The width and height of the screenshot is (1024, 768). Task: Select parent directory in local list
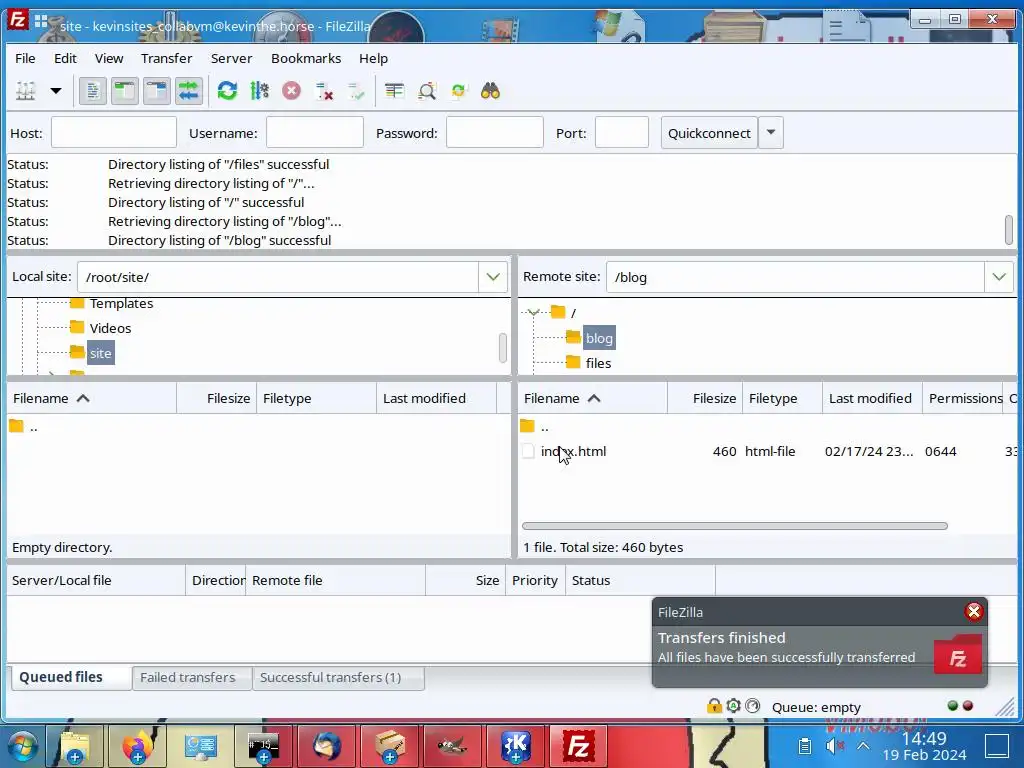[x=33, y=426]
